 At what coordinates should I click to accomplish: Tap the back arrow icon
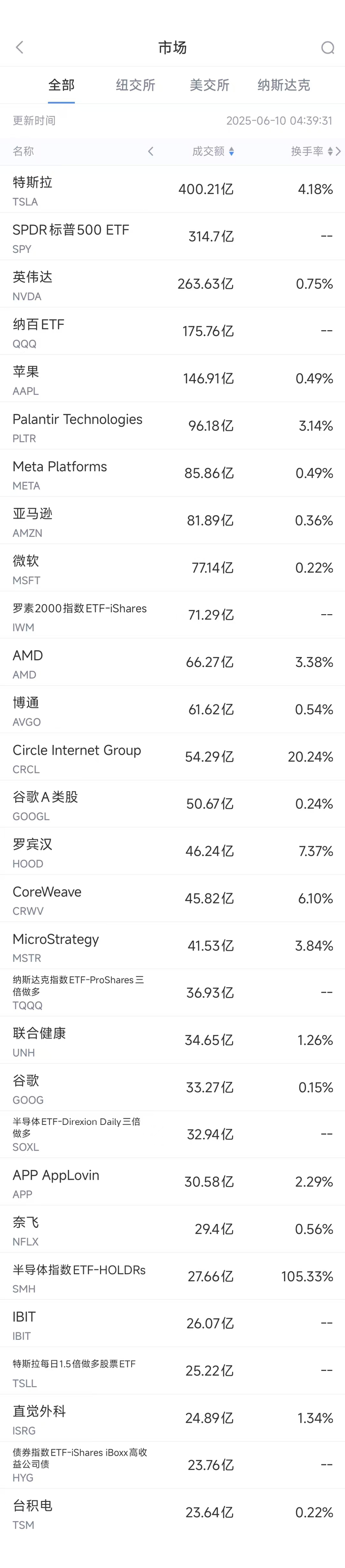pos(20,47)
